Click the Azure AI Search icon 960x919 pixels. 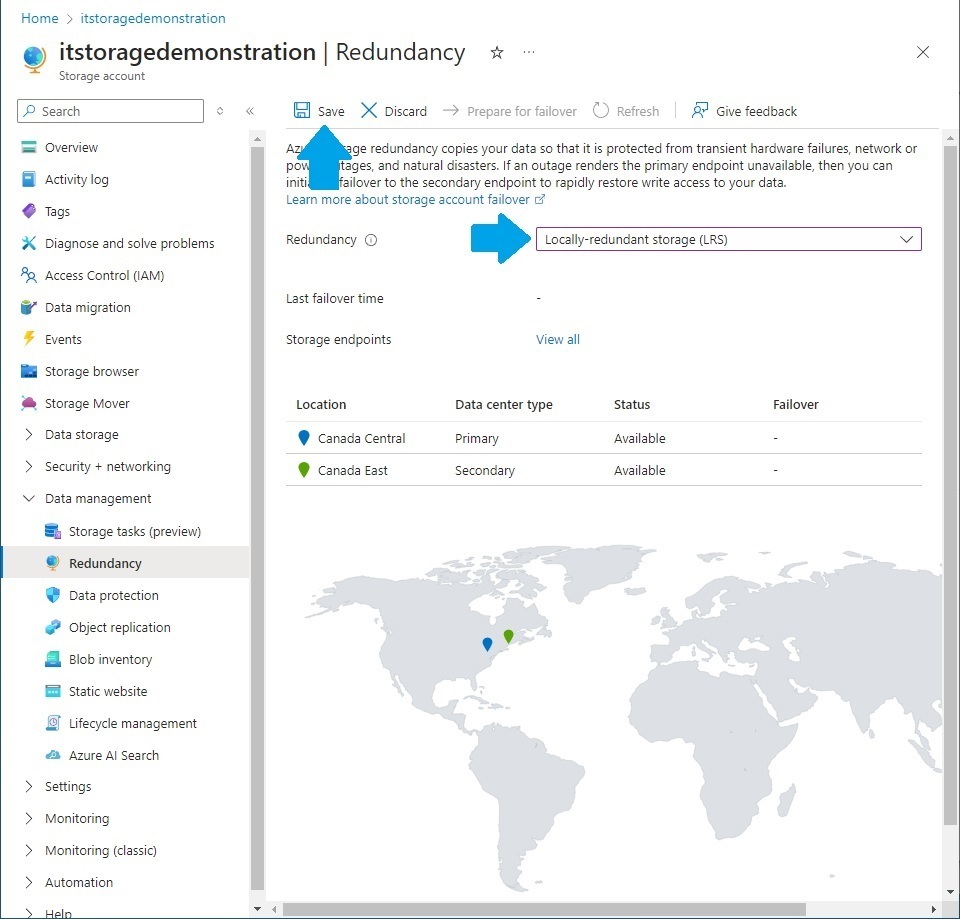[x=53, y=755]
